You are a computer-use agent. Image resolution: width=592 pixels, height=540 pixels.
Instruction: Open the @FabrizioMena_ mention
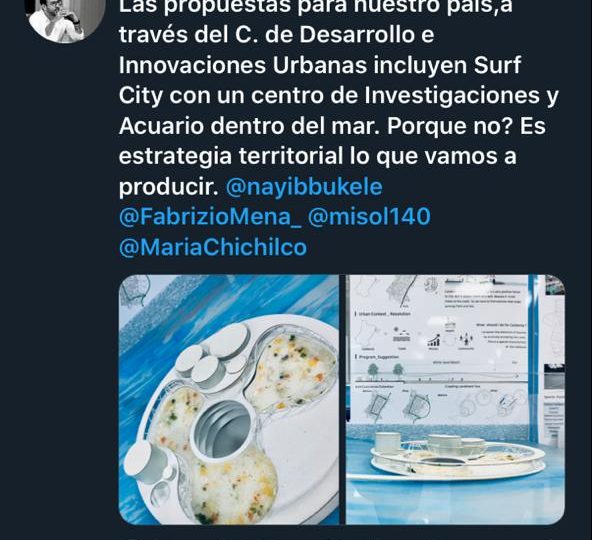(x=210, y=217)
